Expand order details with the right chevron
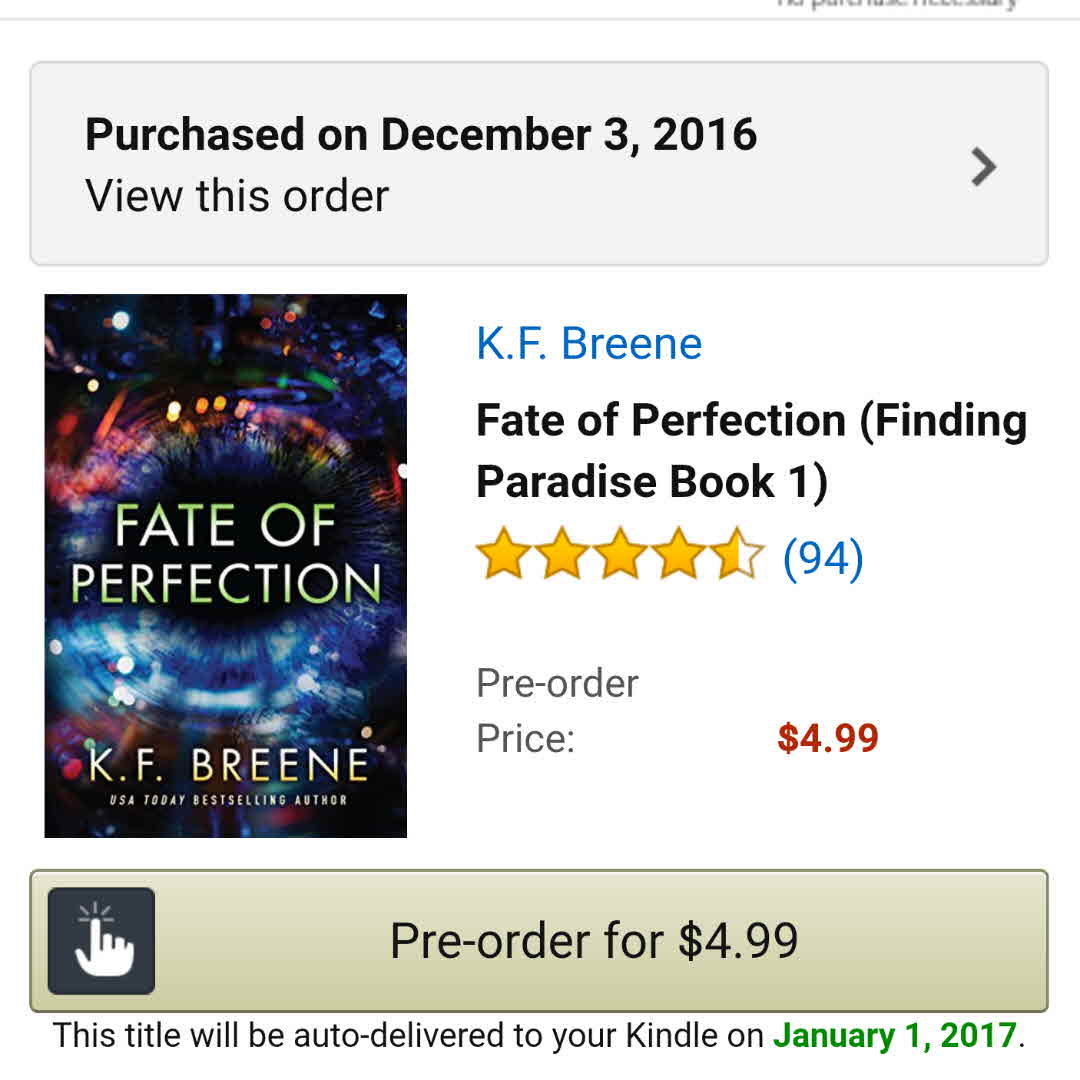 [984, 167]
